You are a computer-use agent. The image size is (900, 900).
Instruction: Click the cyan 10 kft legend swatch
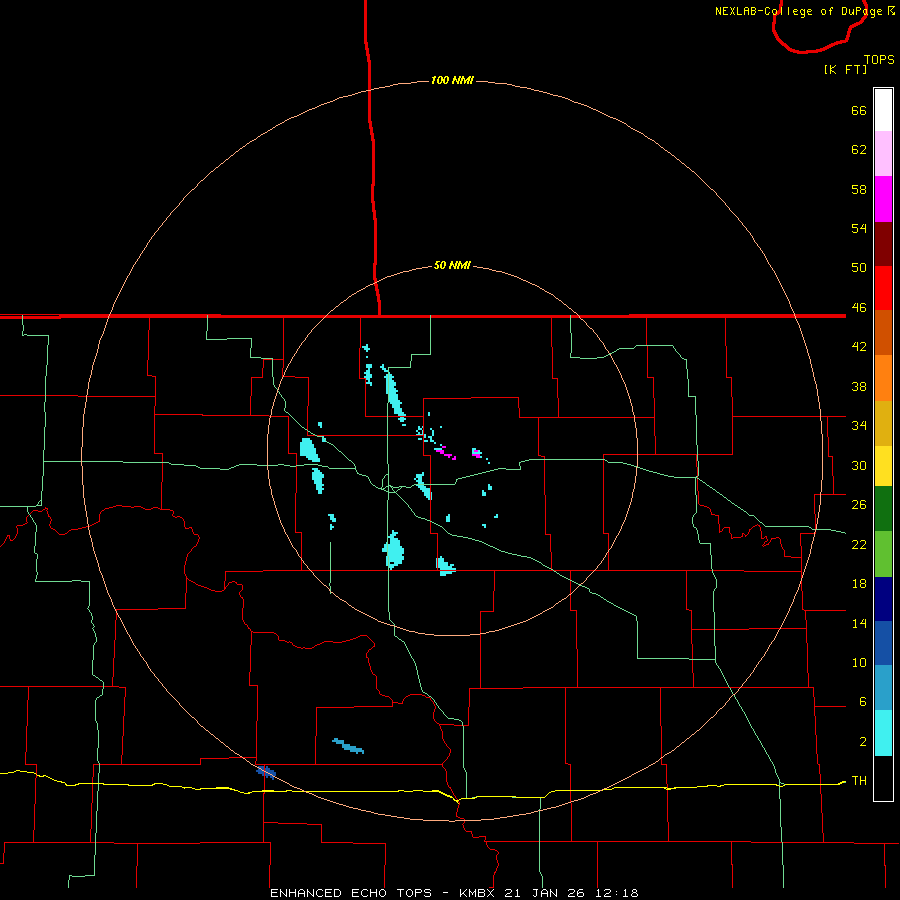coord(883,733)
